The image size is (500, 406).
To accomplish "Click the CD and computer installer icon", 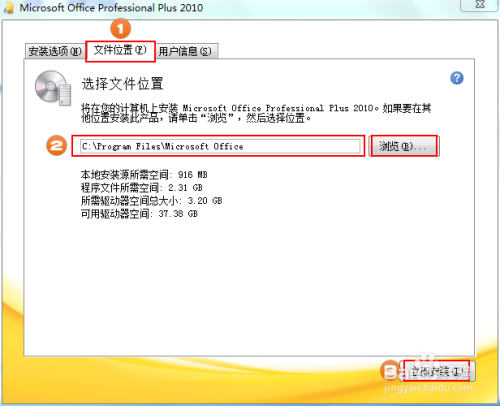I will (x=53, y=88).
